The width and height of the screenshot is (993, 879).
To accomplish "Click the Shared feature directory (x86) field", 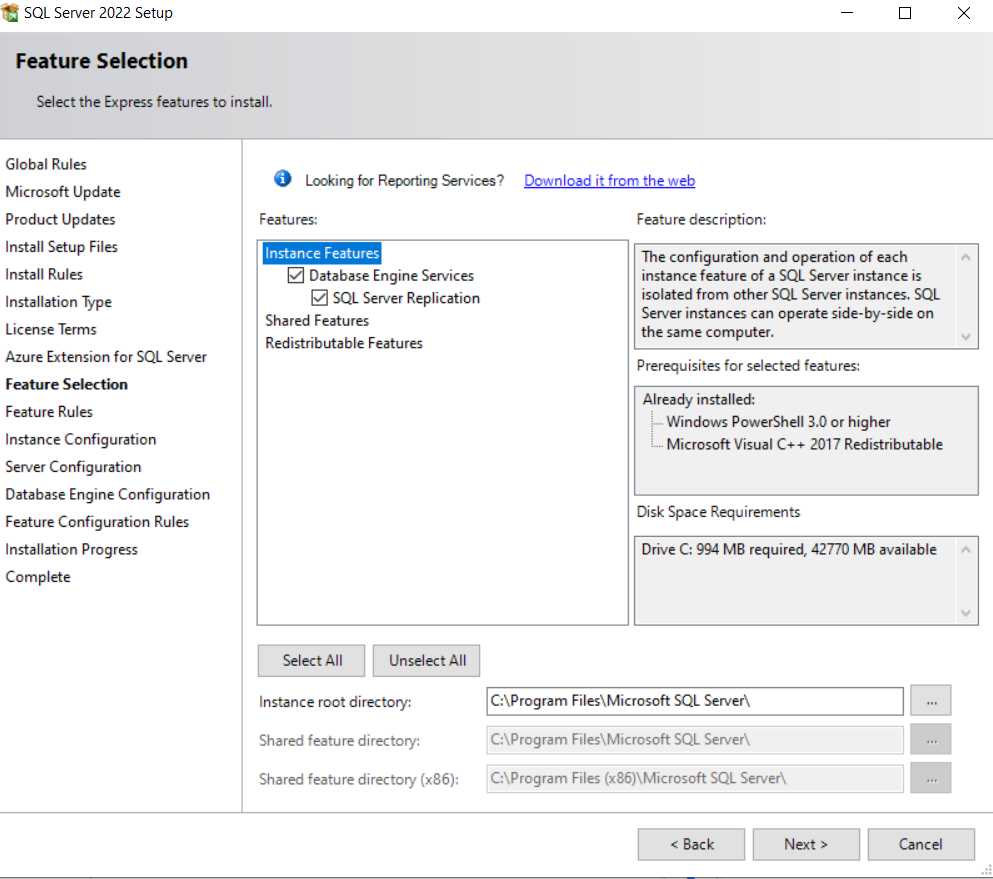I will coord(695,778).
